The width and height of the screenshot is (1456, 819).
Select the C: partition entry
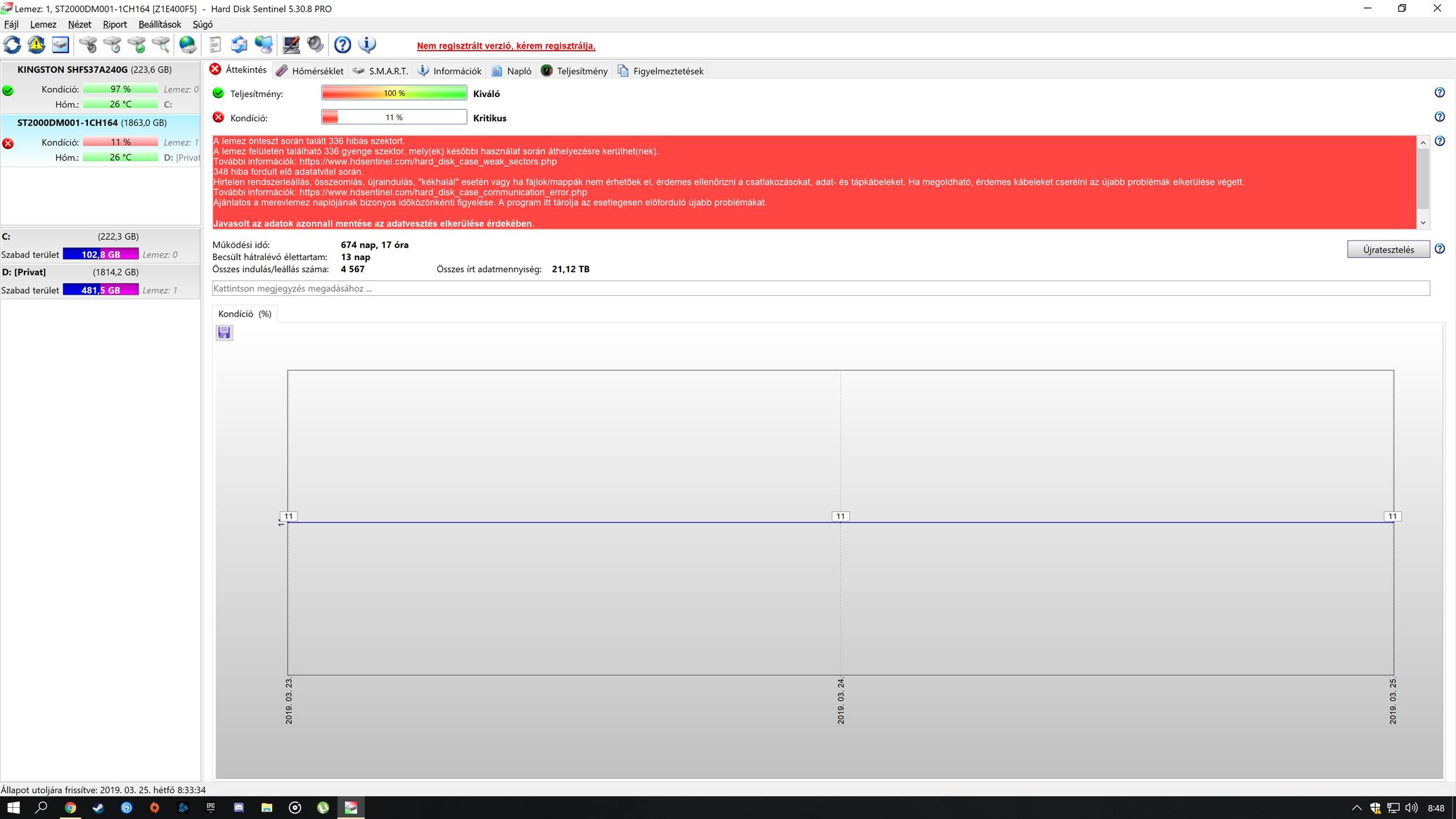tap(101, 245)
